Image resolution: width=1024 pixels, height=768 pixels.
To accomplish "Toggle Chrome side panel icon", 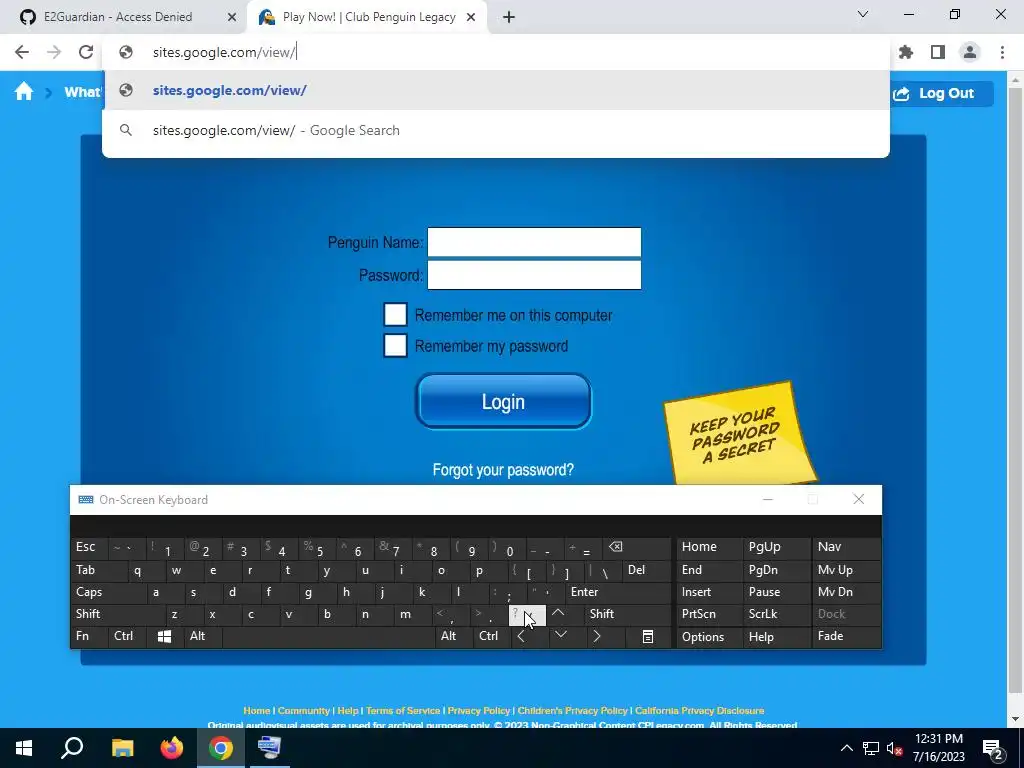I will pos(938,52).
